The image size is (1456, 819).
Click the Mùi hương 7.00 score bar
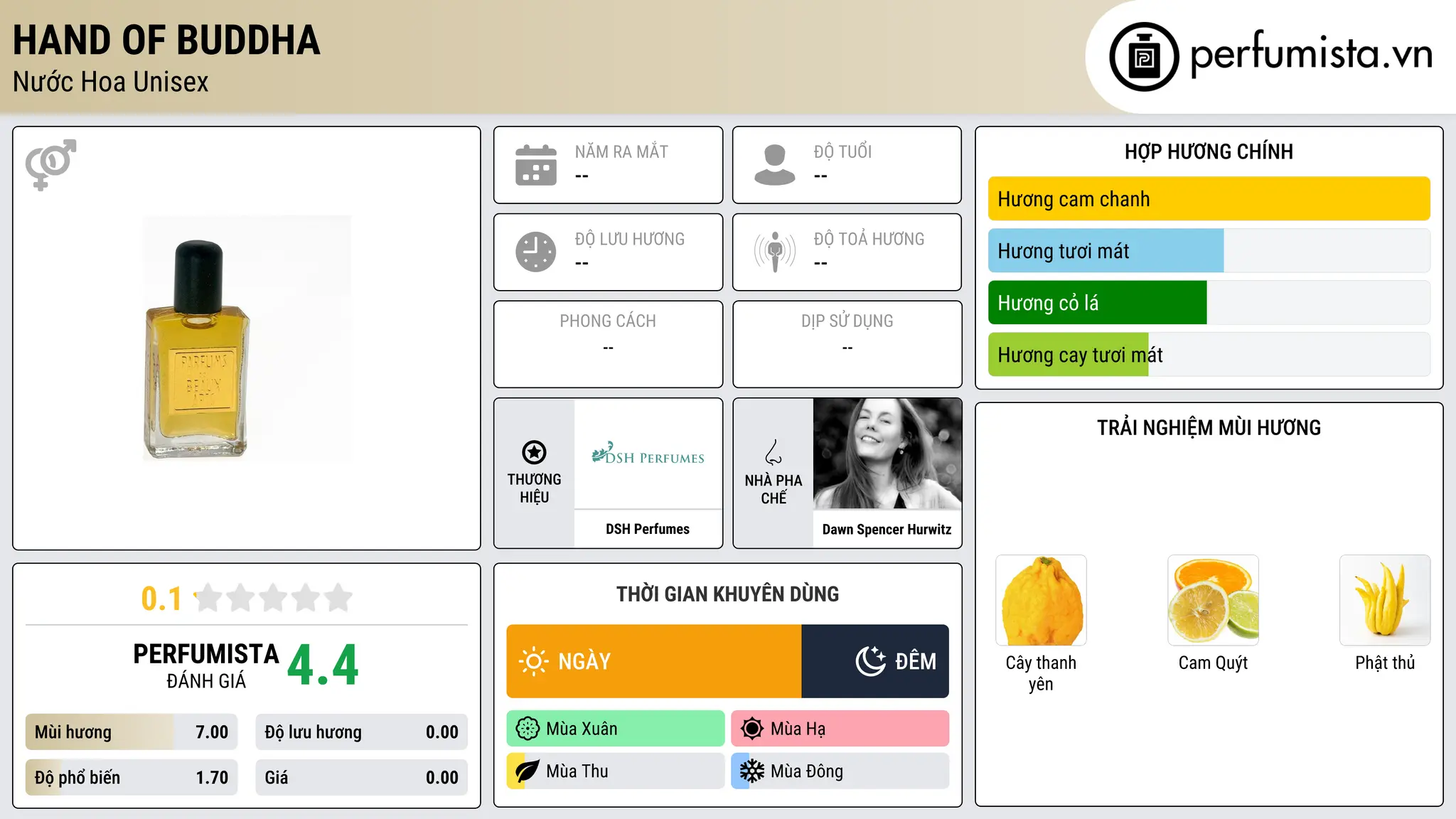point(132,732)
